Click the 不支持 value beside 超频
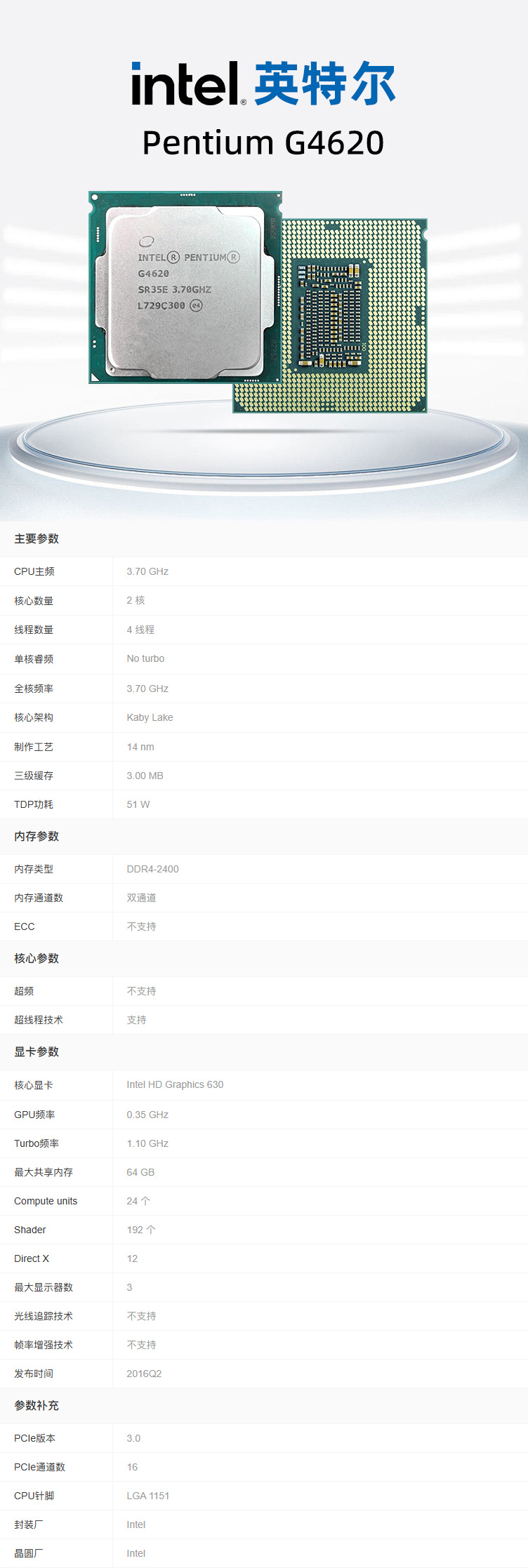Image resolution: width=528 pixels, height=1568 pixels. 141,991
